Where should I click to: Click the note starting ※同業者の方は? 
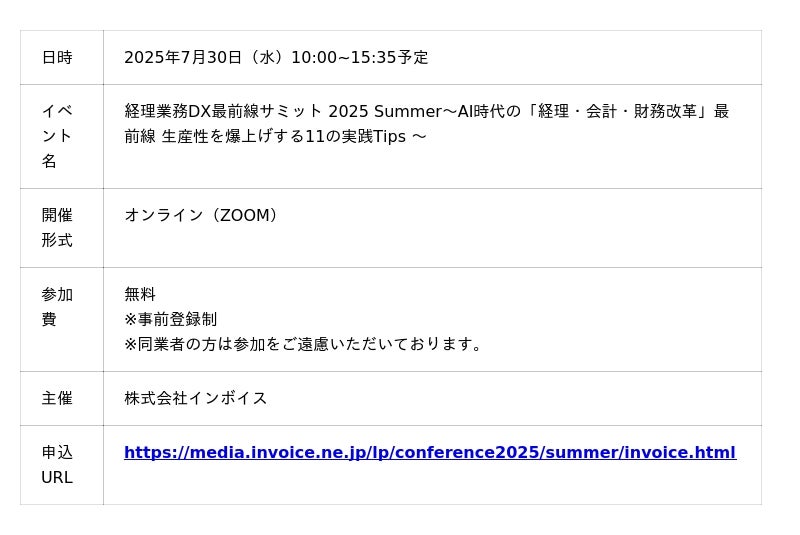[305, 344]
